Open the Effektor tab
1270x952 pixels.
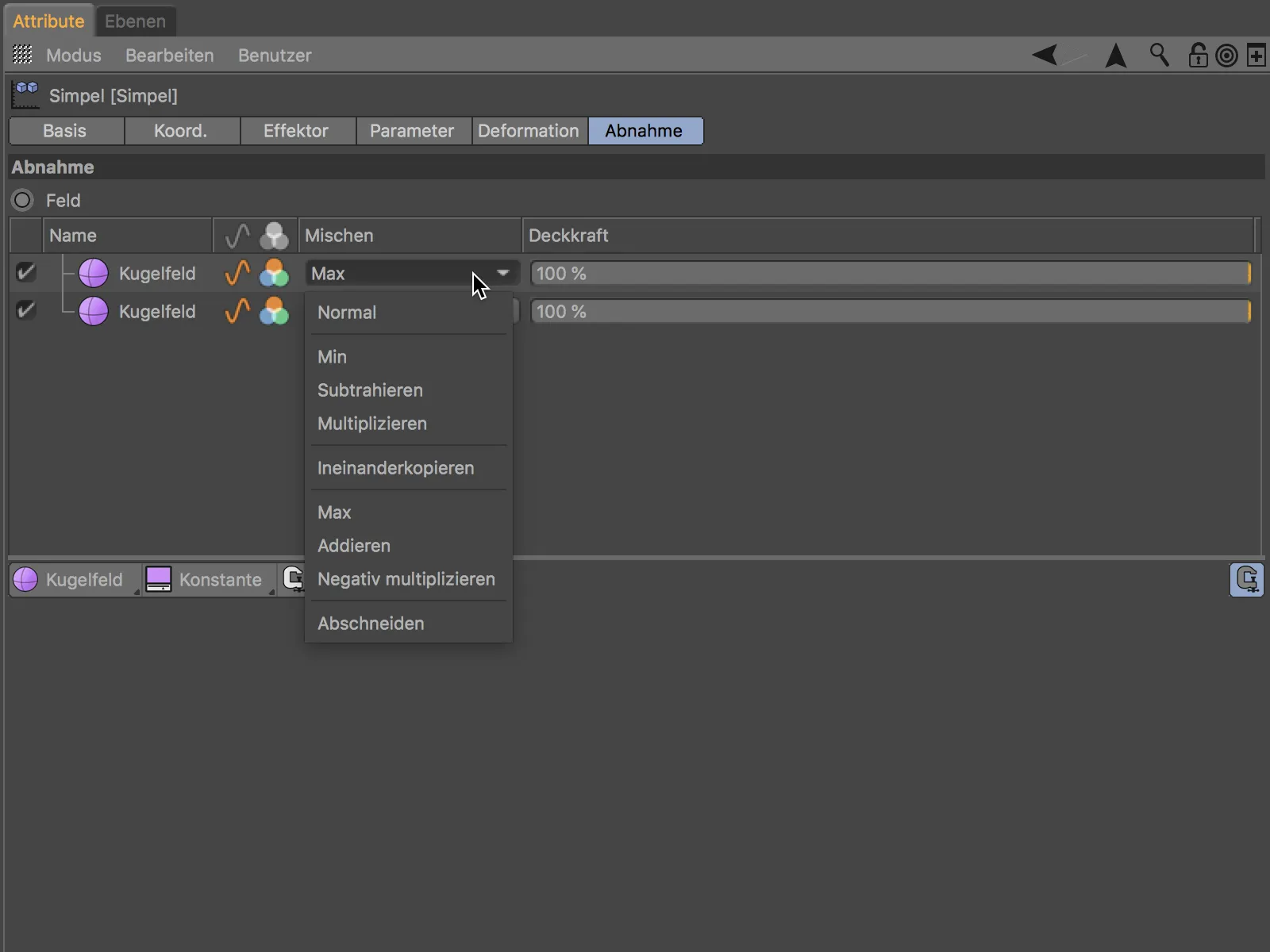point(298,131)
